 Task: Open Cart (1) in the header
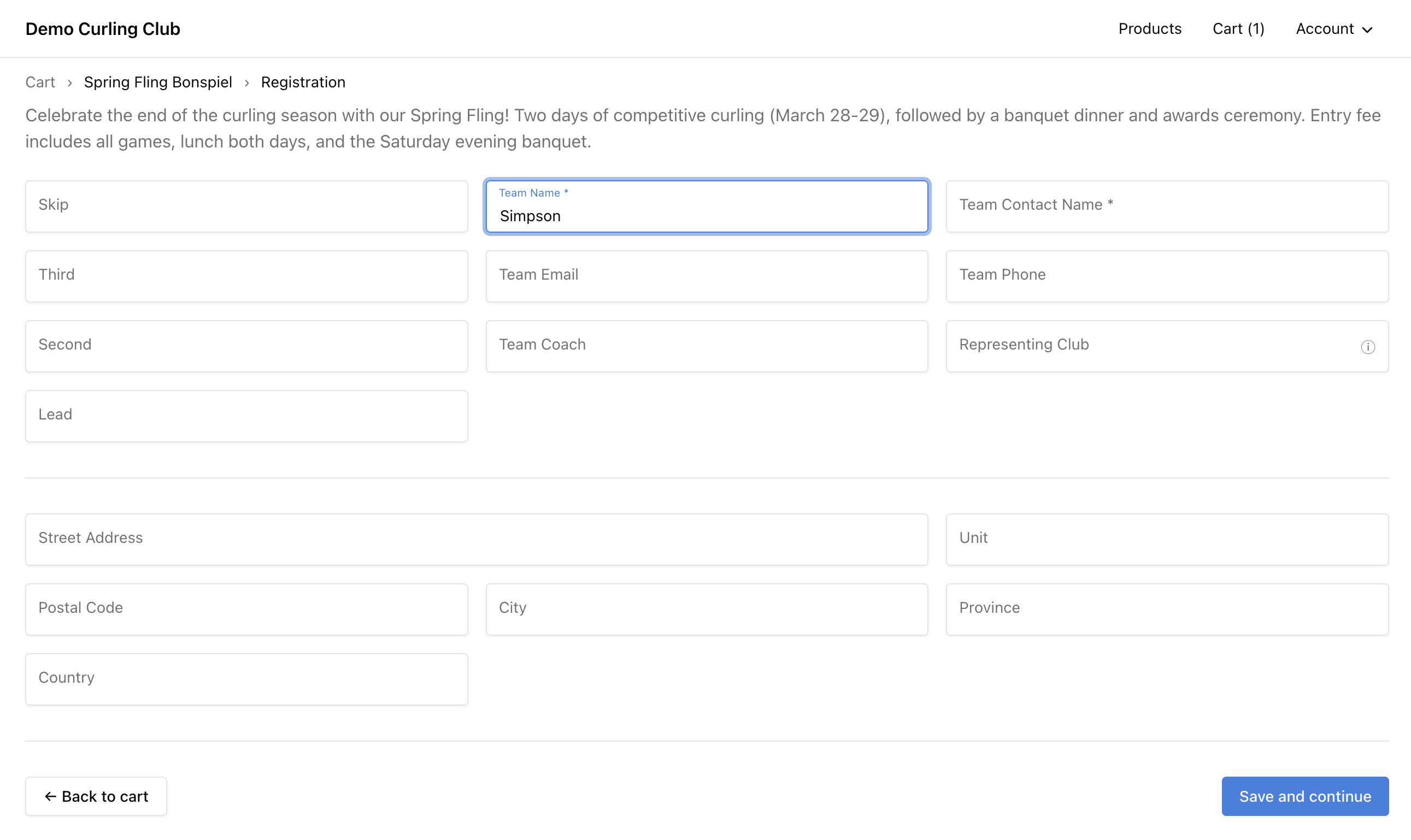pos(1238,29)
